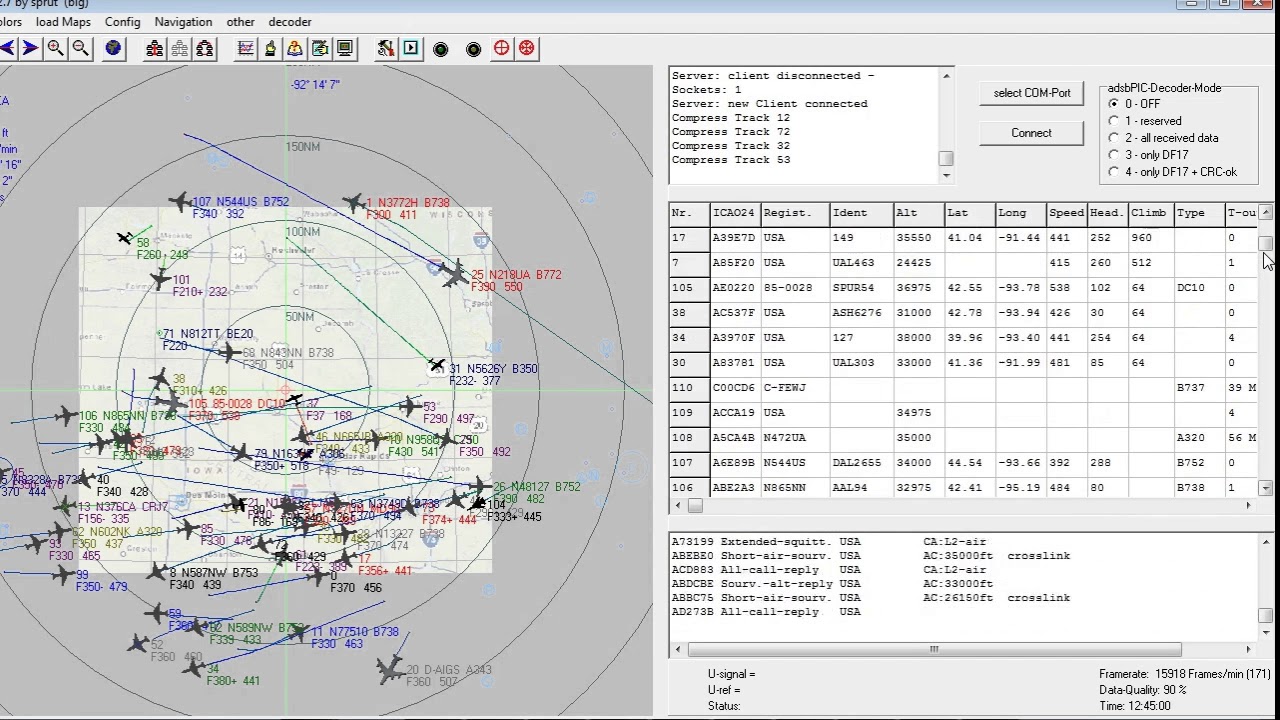Click the red wheel circle icon
This screenshot has width=1280, height=720.
pyautogui.click(x=527, y=48)
